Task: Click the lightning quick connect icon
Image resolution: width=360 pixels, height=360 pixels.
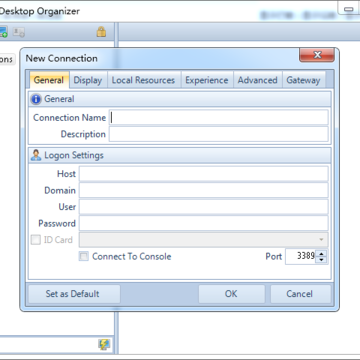Action: [104, 344]
